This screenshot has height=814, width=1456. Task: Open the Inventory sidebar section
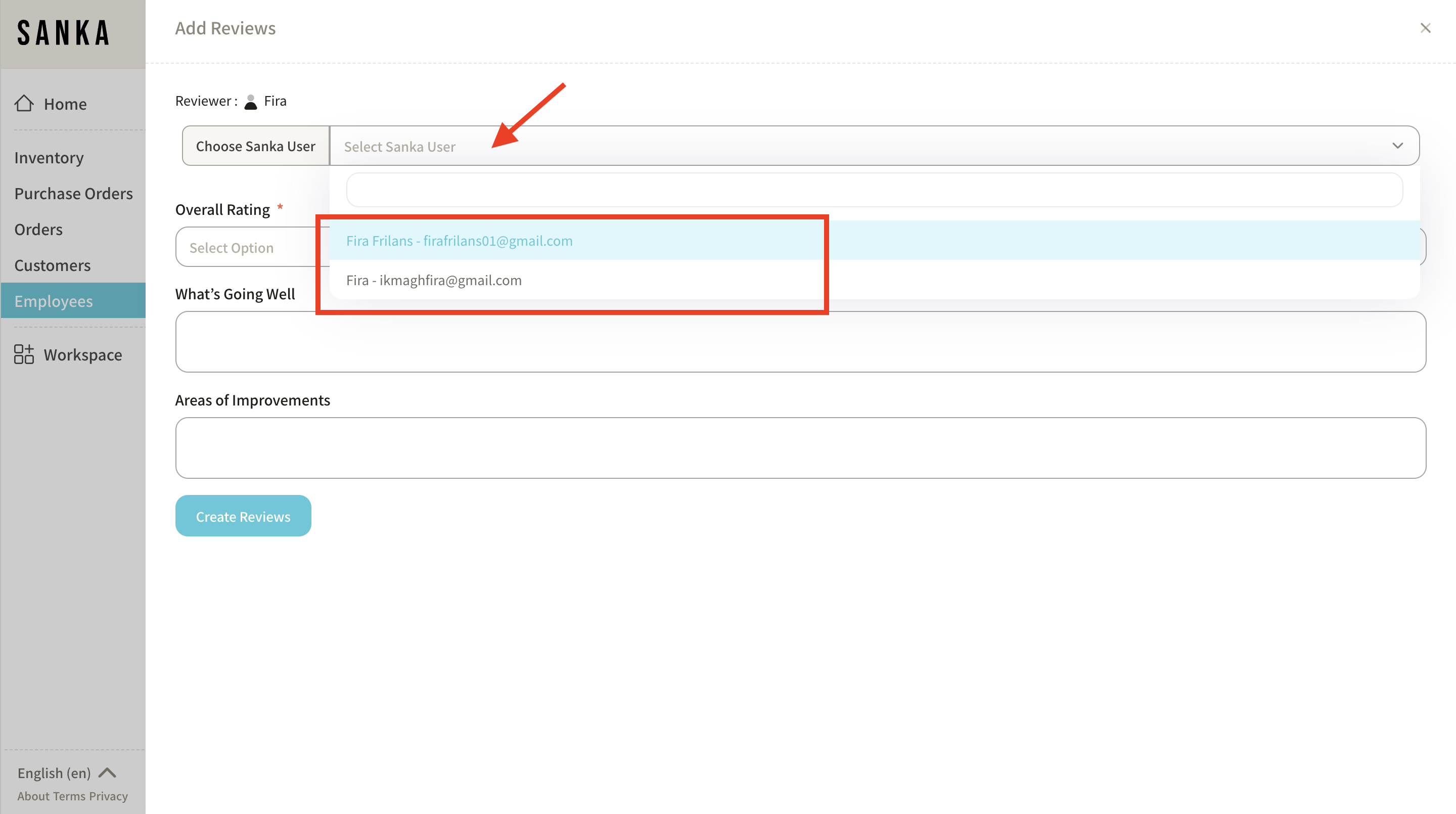(49, 158)
